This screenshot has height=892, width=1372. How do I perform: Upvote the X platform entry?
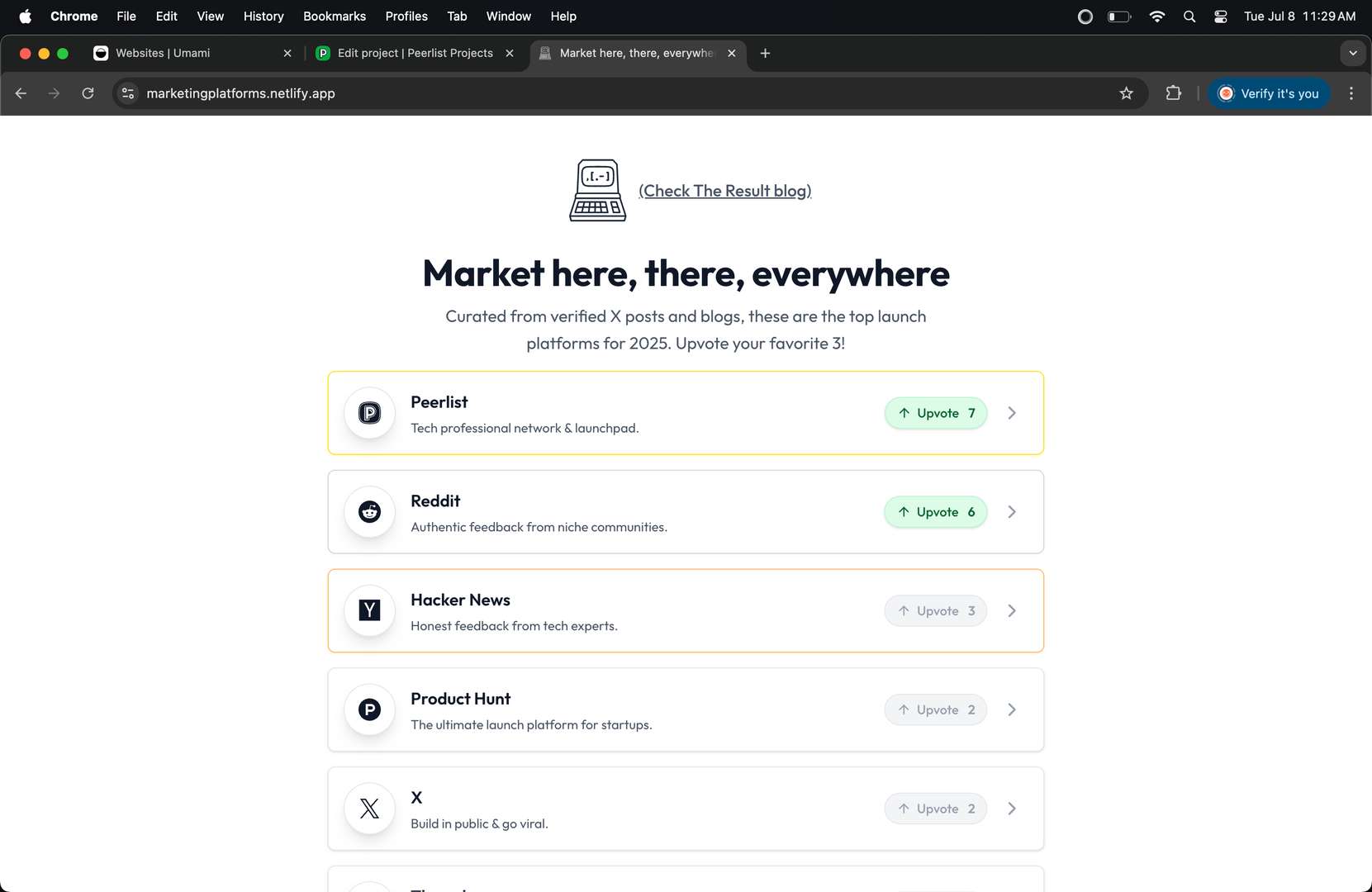pyautogui.click(x=936, y=809)
